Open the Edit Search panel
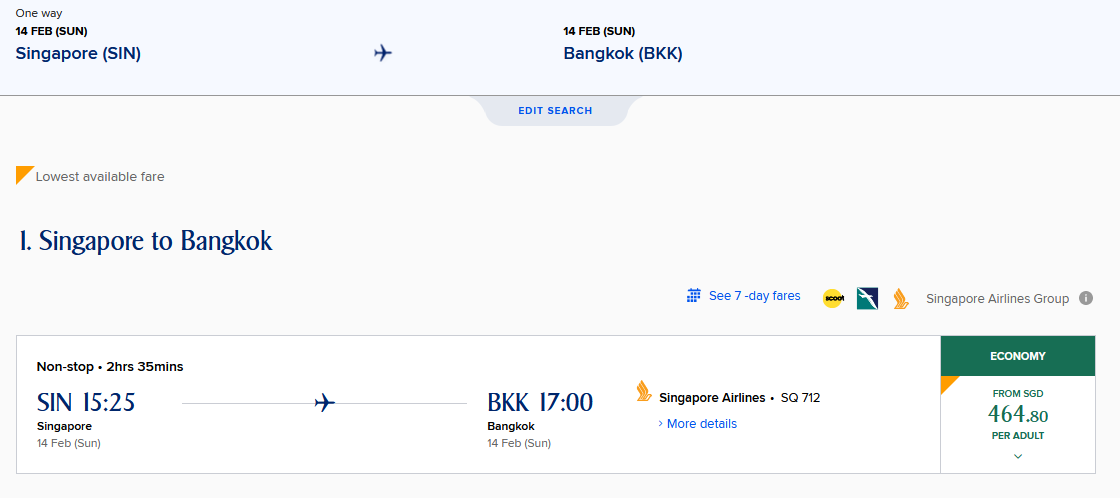 (x=555, y=111)
